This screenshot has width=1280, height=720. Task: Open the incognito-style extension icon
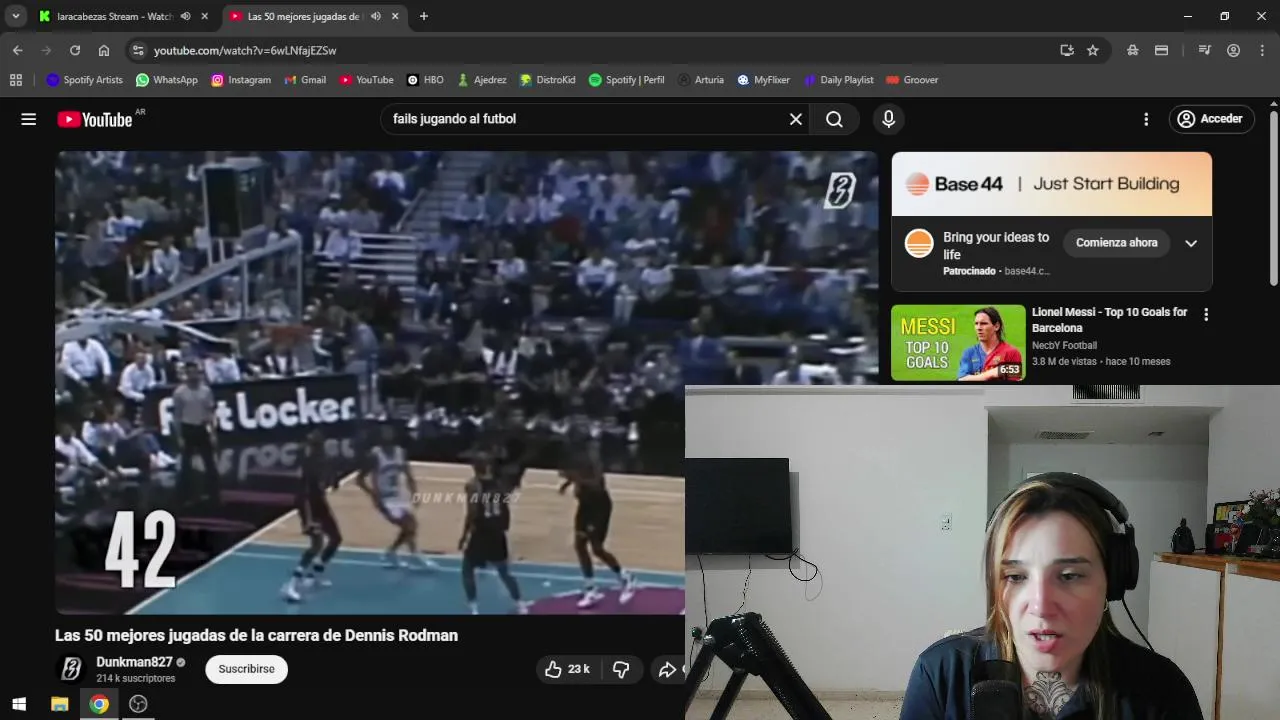[1133, 50]
